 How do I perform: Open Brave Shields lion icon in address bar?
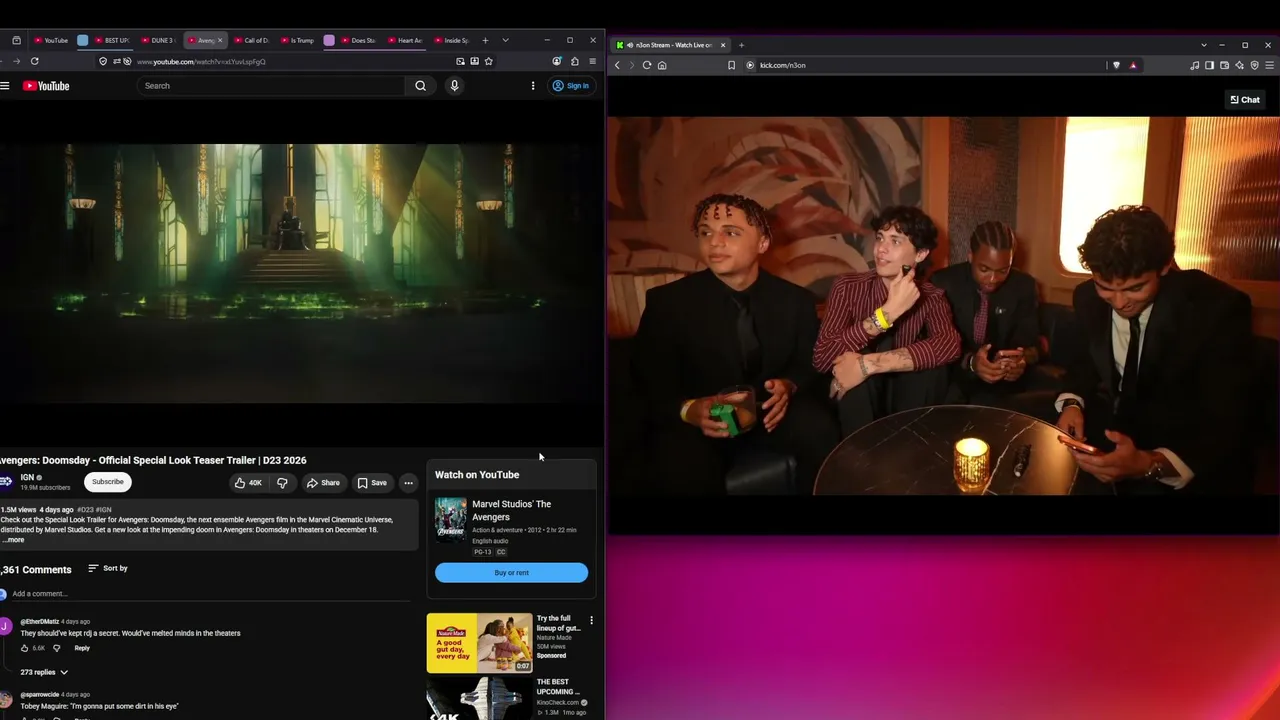click(1116, 65)
